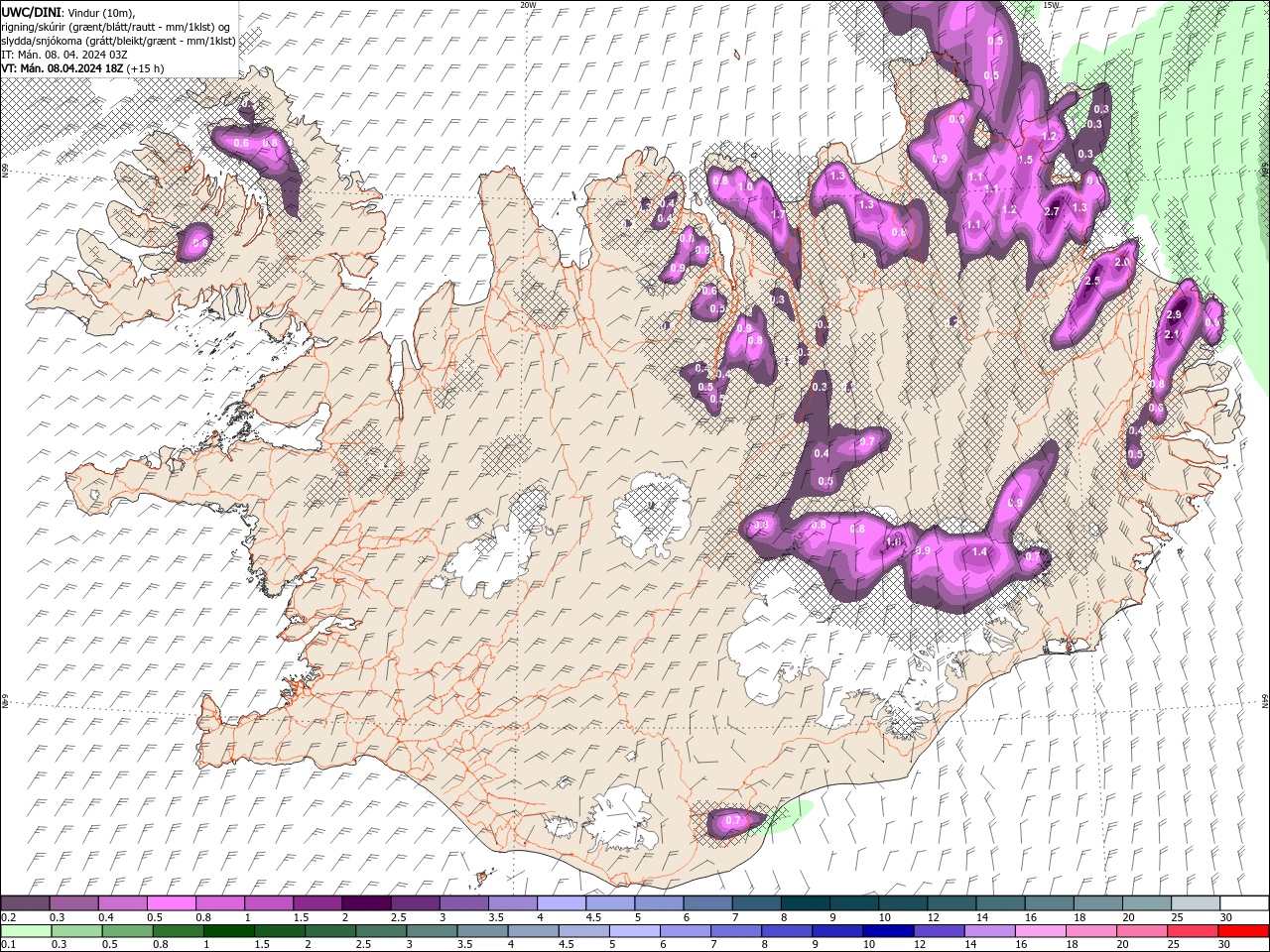Click the '3.5' label in the upper legend

(x=495, y=917)
